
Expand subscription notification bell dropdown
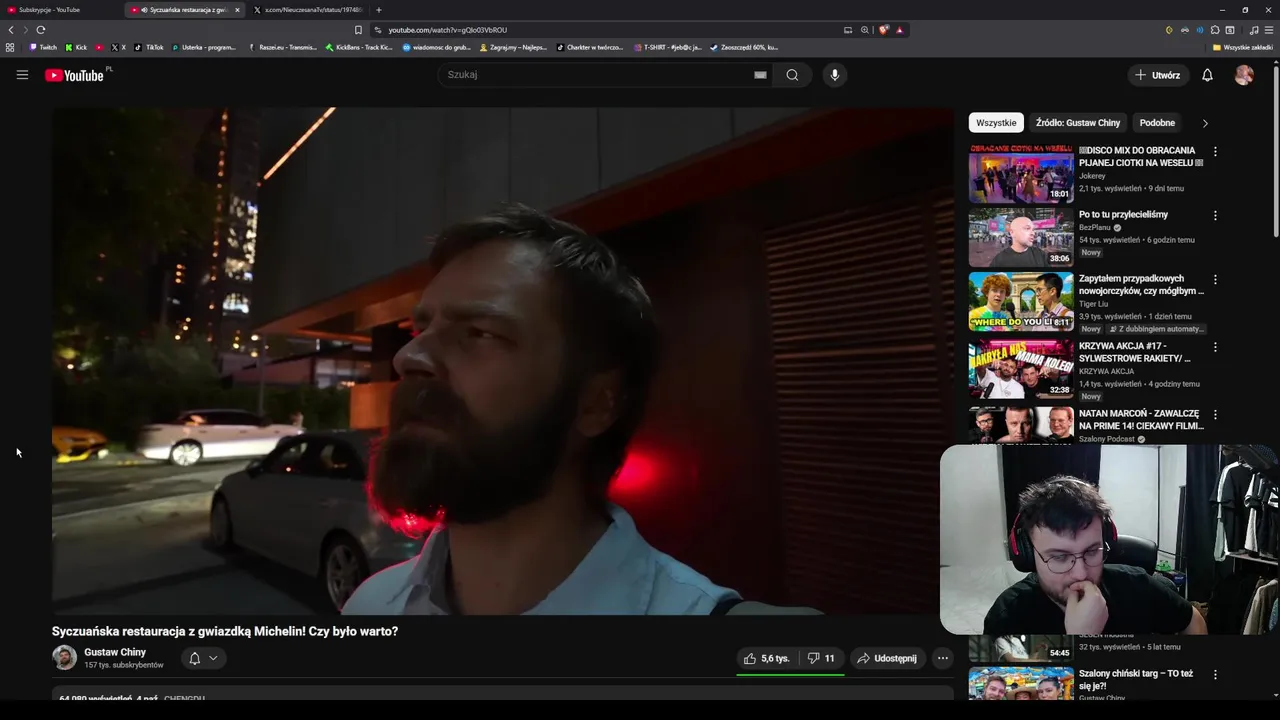(203, 658)
